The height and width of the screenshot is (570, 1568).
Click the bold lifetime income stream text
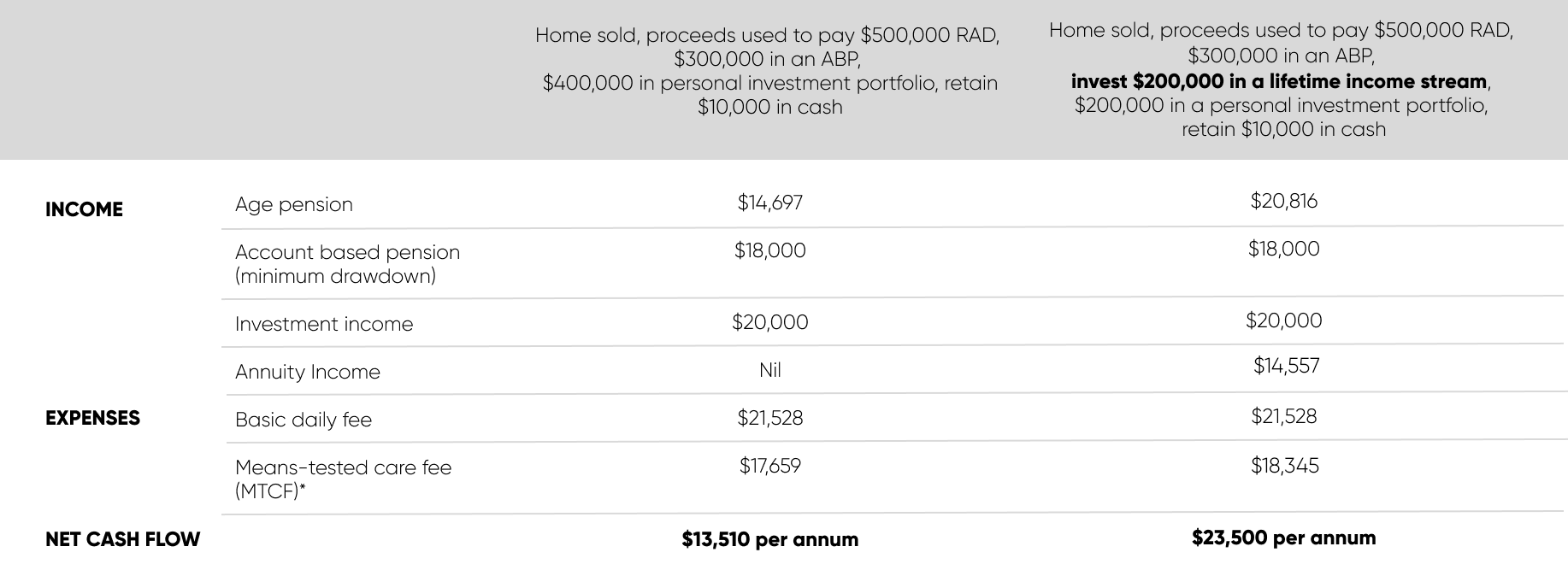[x=1279, y=81]
